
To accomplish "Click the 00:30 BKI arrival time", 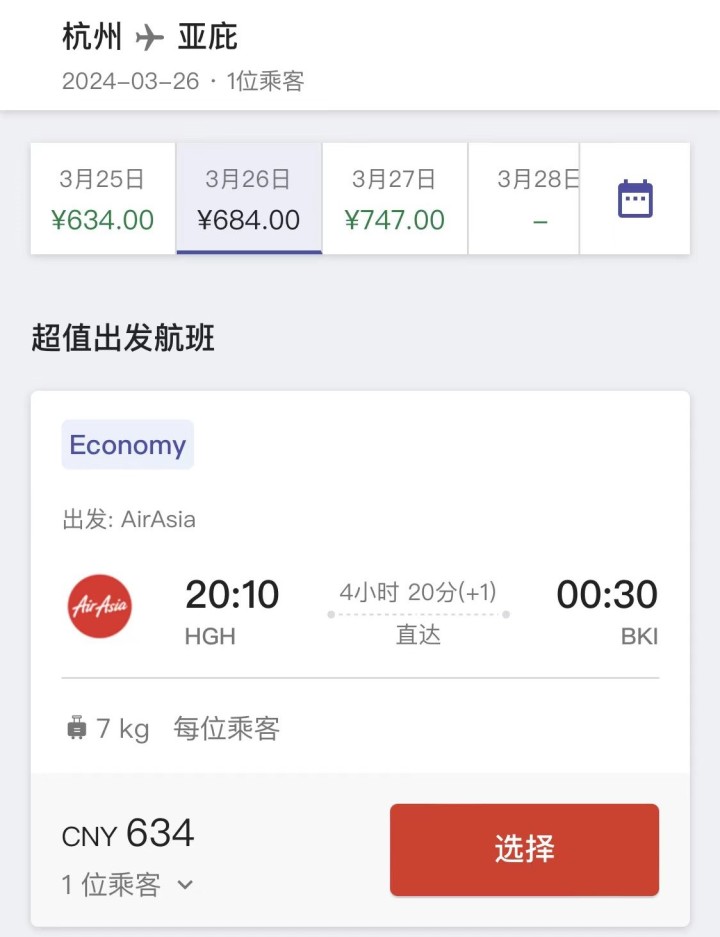I will pos(607,611).
